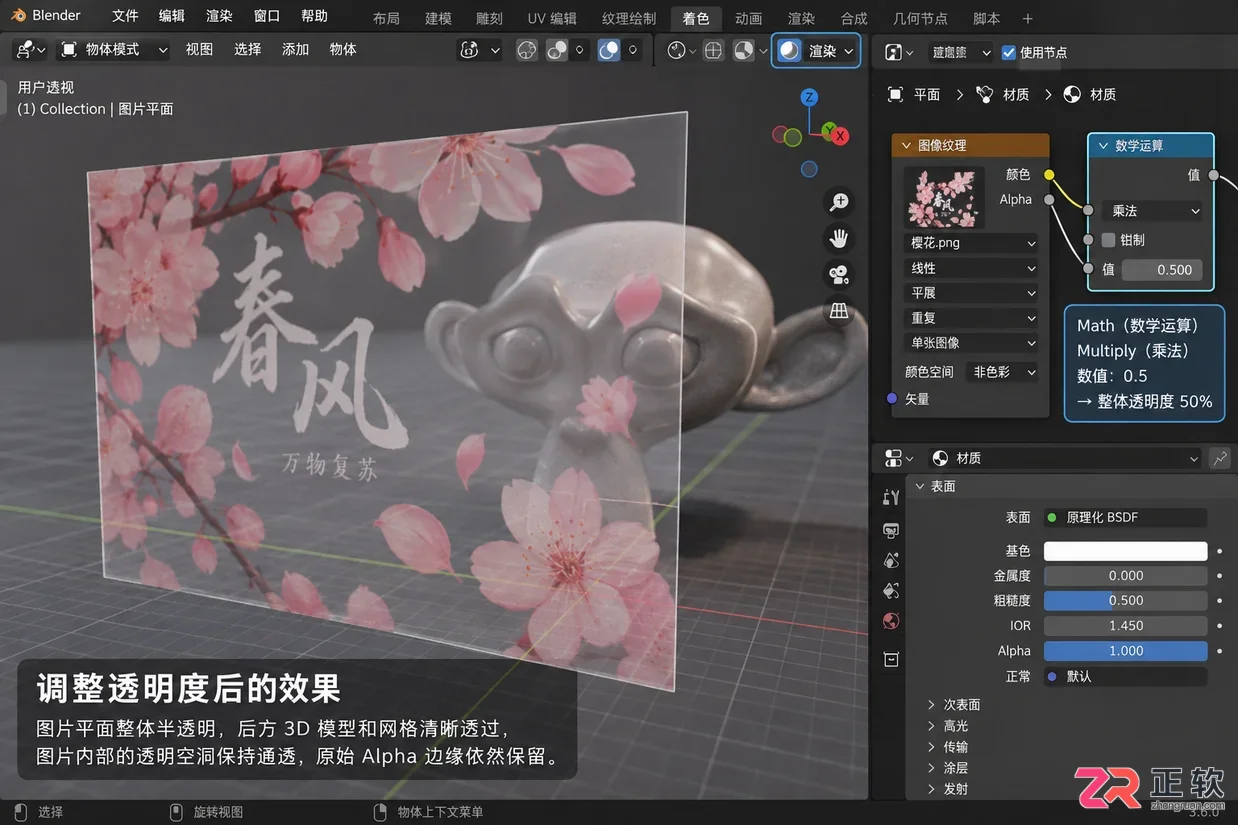
Task: Open the Tool properties tab icon
Action: [x=891, y=497]
